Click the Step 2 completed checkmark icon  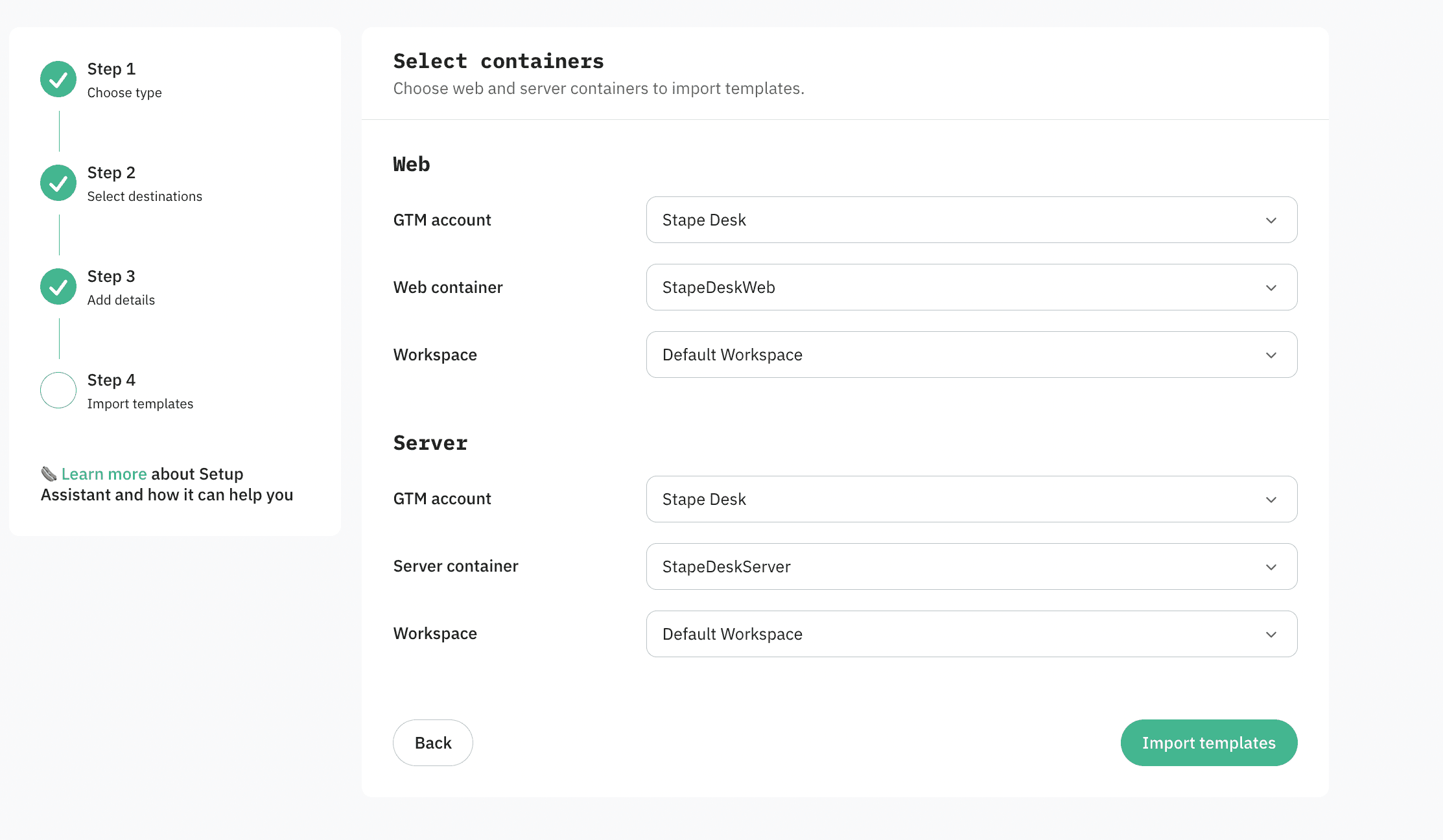(58, 183)
